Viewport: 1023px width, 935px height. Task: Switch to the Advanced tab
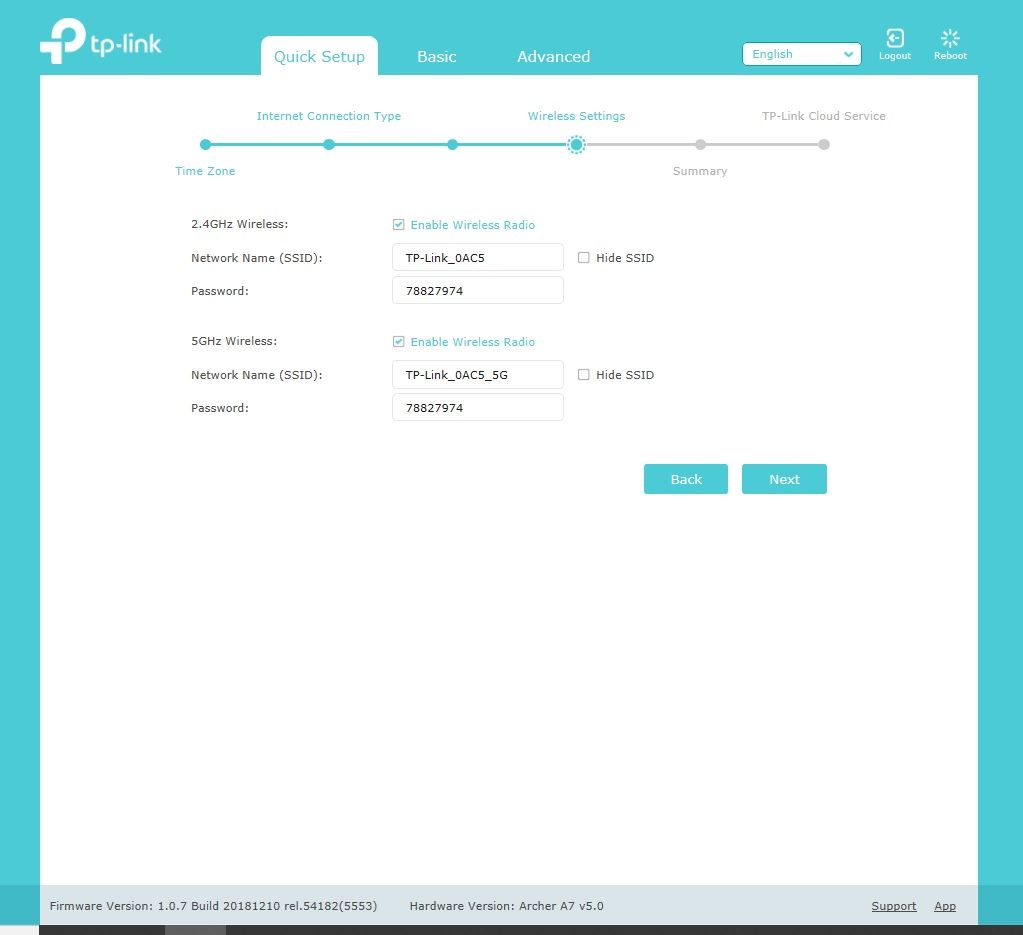552,57
